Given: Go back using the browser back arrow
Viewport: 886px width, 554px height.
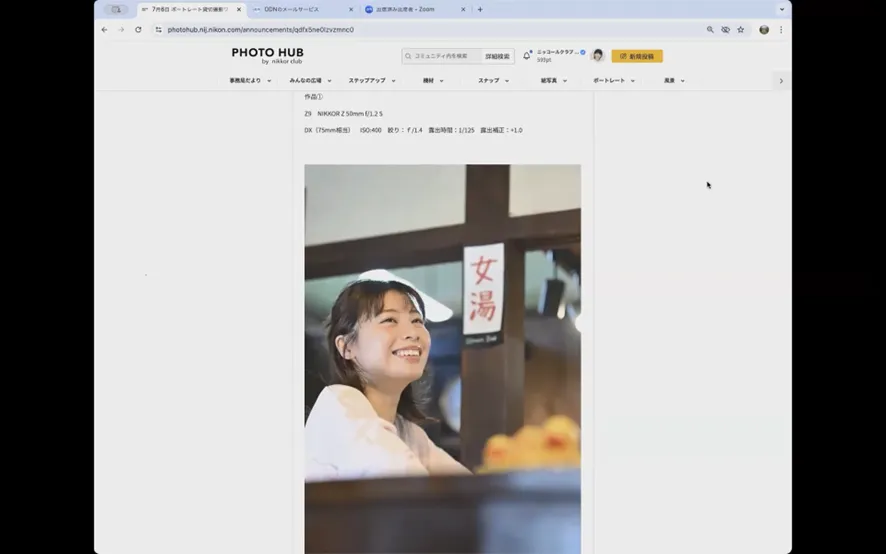Looking at the screenshot, I should [104, 30].
